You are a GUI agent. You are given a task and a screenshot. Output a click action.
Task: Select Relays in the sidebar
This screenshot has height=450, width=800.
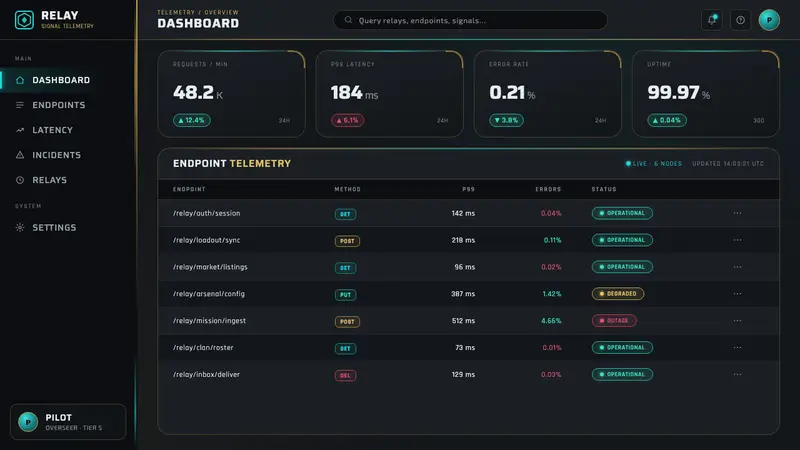(68, 180)
